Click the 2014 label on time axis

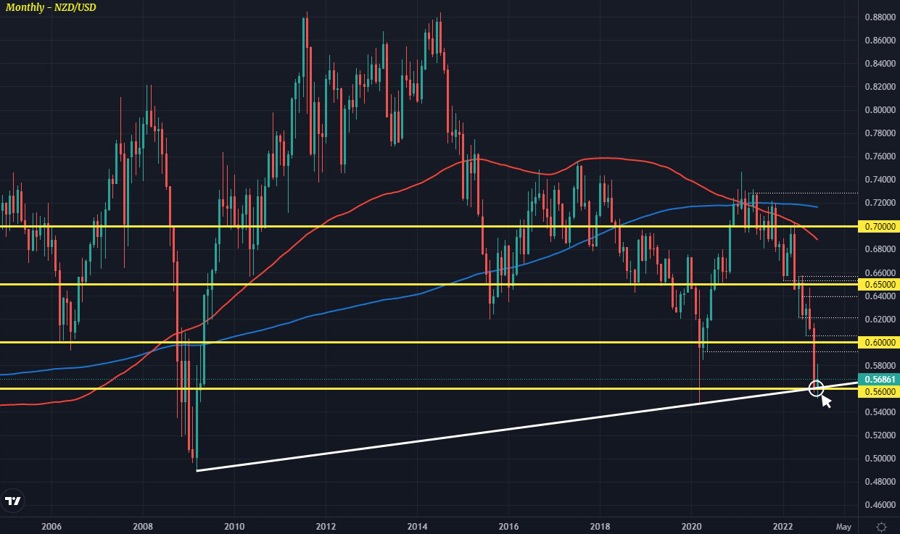417,527
